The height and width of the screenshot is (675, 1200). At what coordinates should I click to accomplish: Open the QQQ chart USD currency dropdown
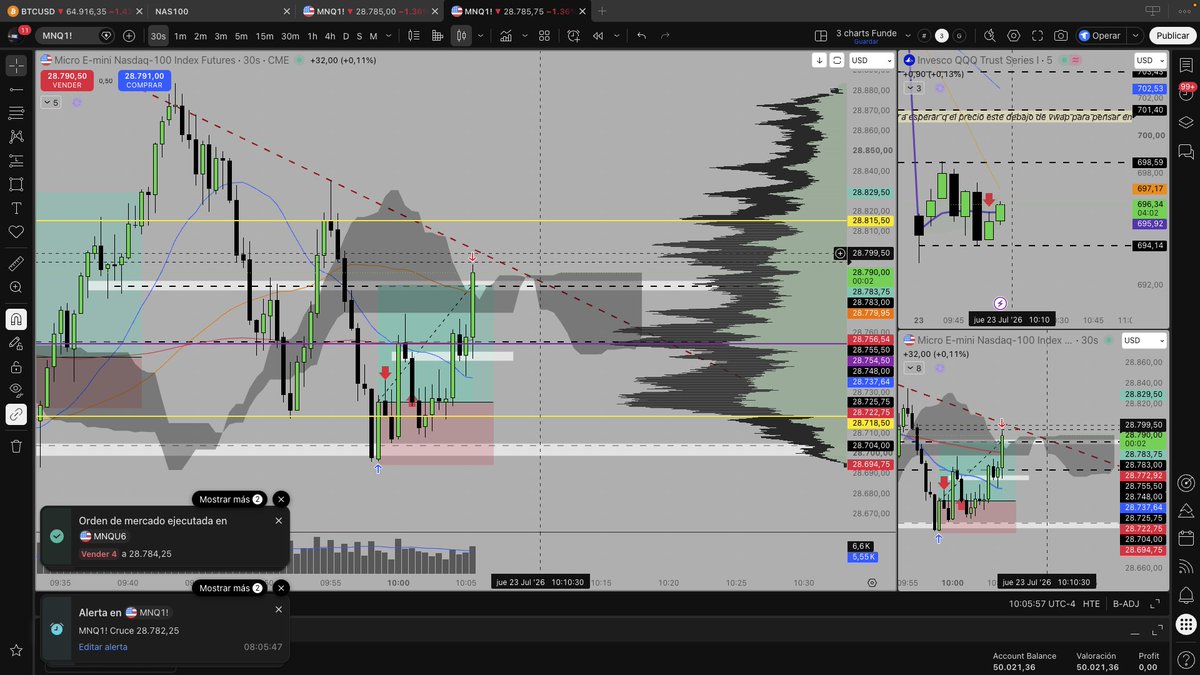(1149, 60)
